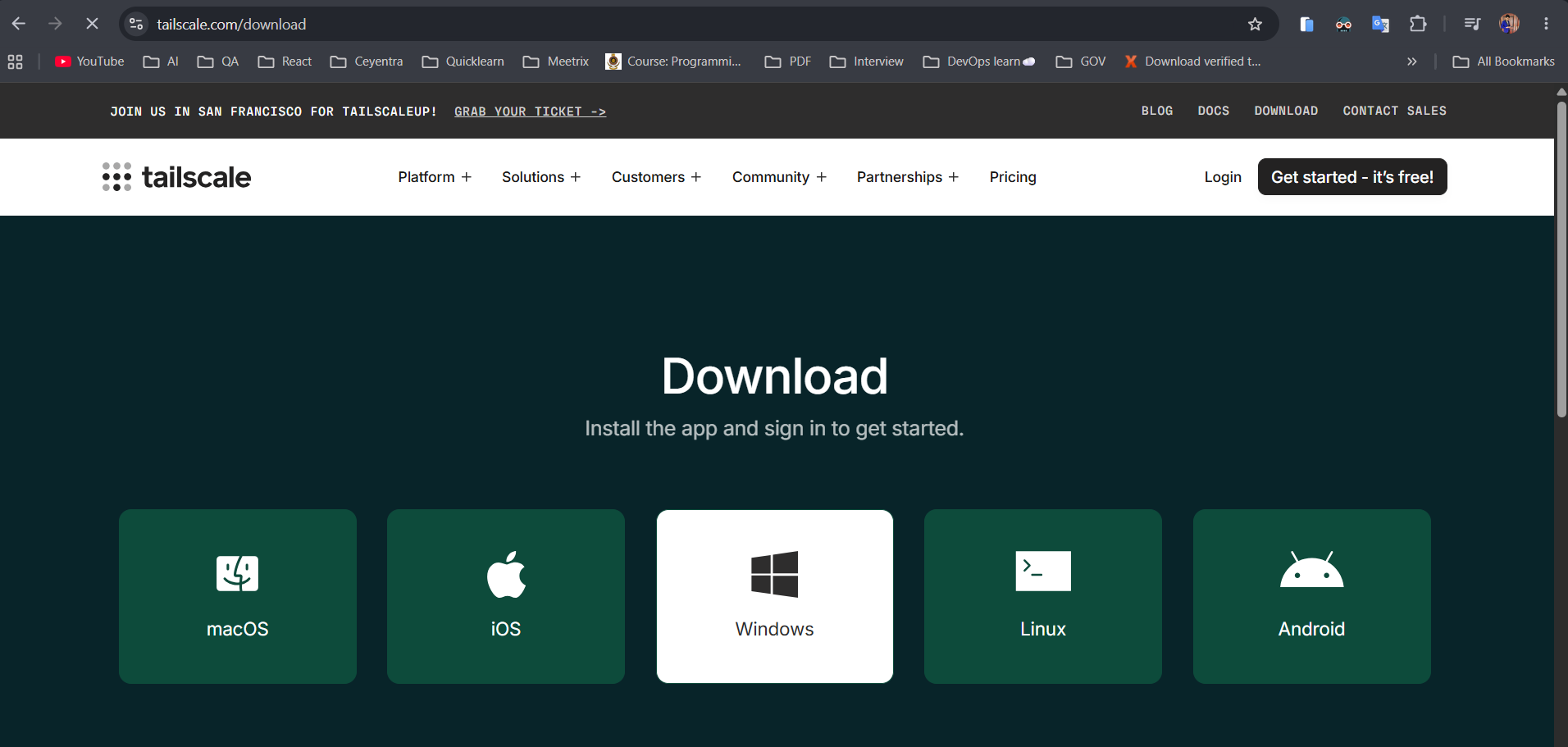Viewport: 1568px width, 747px height.
Task: Expand the Customers menu
Action: [656, 177]
